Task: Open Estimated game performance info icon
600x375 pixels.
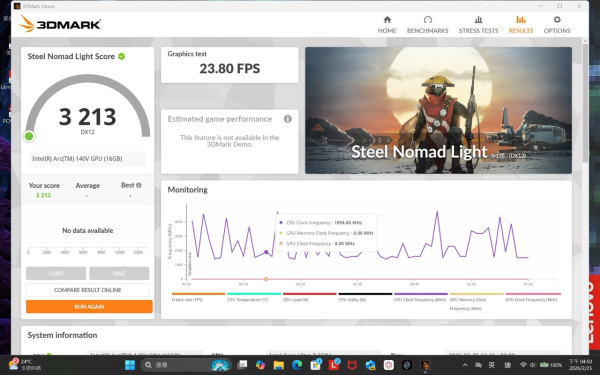Action: coord(288,119)
